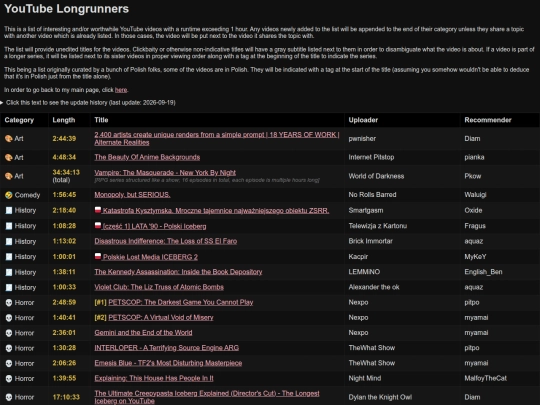Image resolution: width=540 pixels, height=405 pixels.
Task: Select the [#2] series tag before PETSCOP
Action: pyautogui.click(x=101, y=317)
